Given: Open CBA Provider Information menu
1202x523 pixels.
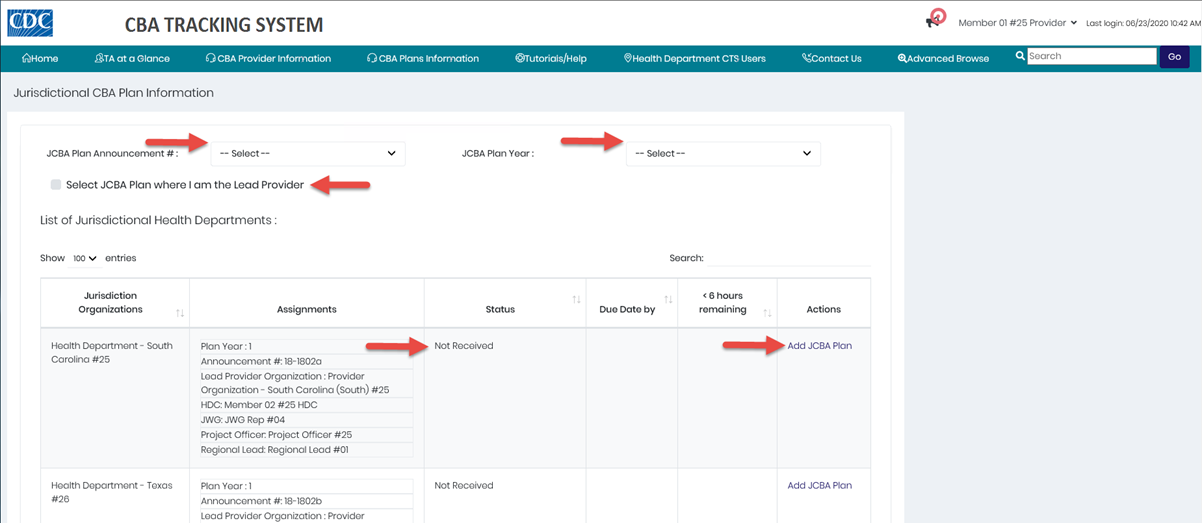Looking at the screenshot, I should click(x=267, y=58).
